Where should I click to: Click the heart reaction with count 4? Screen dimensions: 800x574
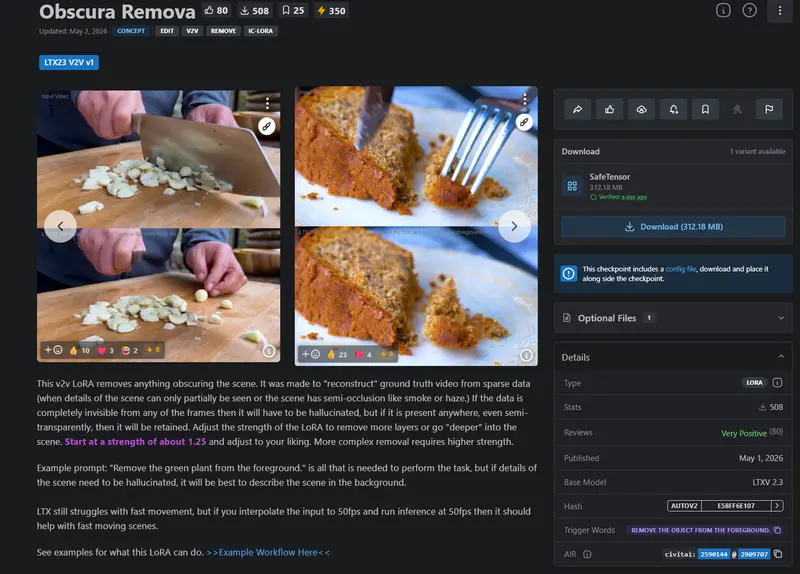(363, 355)
